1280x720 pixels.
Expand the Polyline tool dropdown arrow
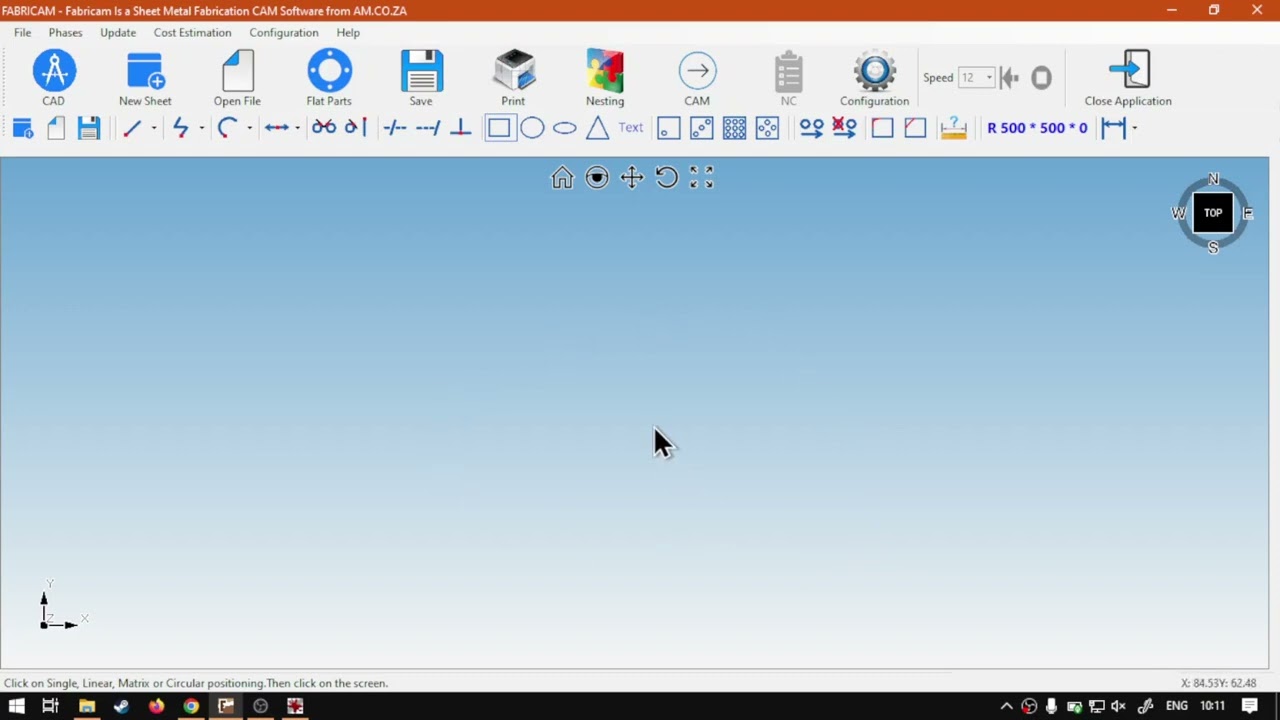click(201, 128)
